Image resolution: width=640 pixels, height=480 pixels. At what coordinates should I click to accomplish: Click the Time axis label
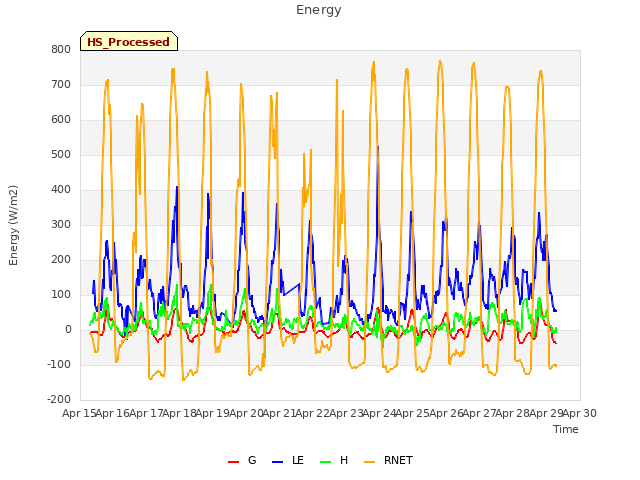tap(565, 429)
